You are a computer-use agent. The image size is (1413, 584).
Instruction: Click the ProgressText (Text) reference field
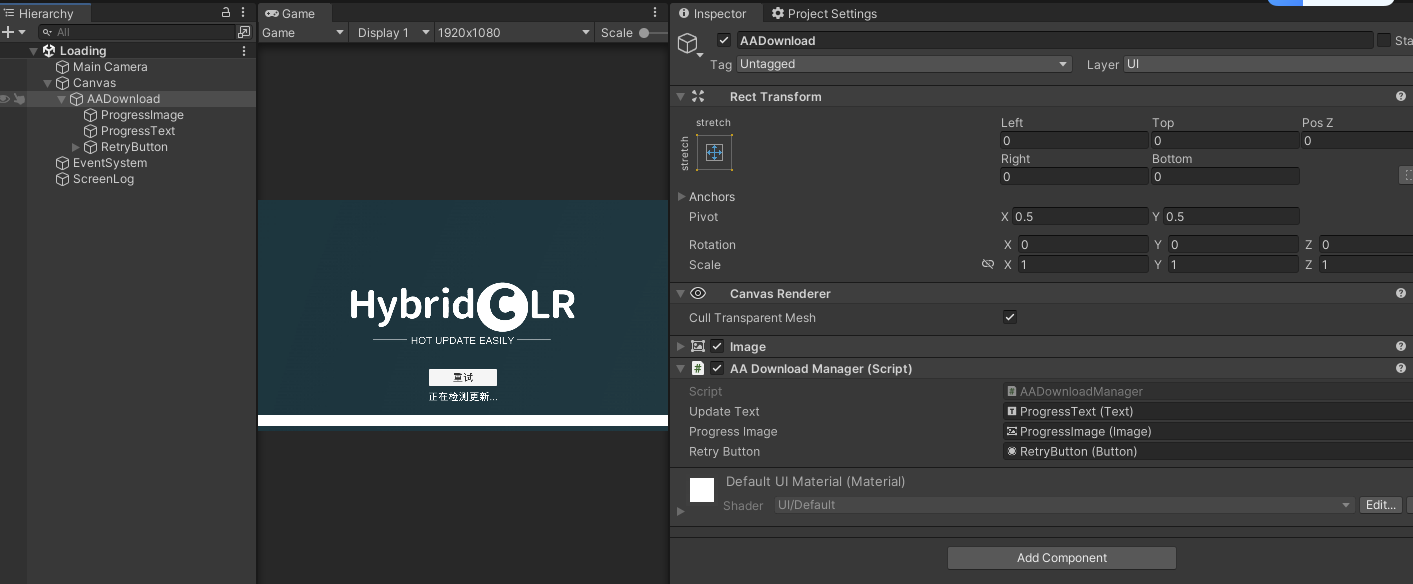coord(1208,412)
